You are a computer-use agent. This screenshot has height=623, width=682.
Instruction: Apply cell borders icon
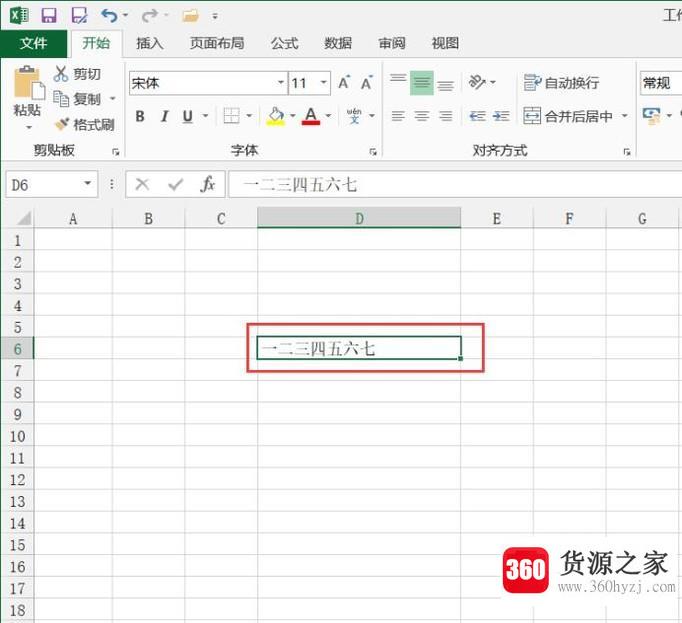tap(231, 116)
